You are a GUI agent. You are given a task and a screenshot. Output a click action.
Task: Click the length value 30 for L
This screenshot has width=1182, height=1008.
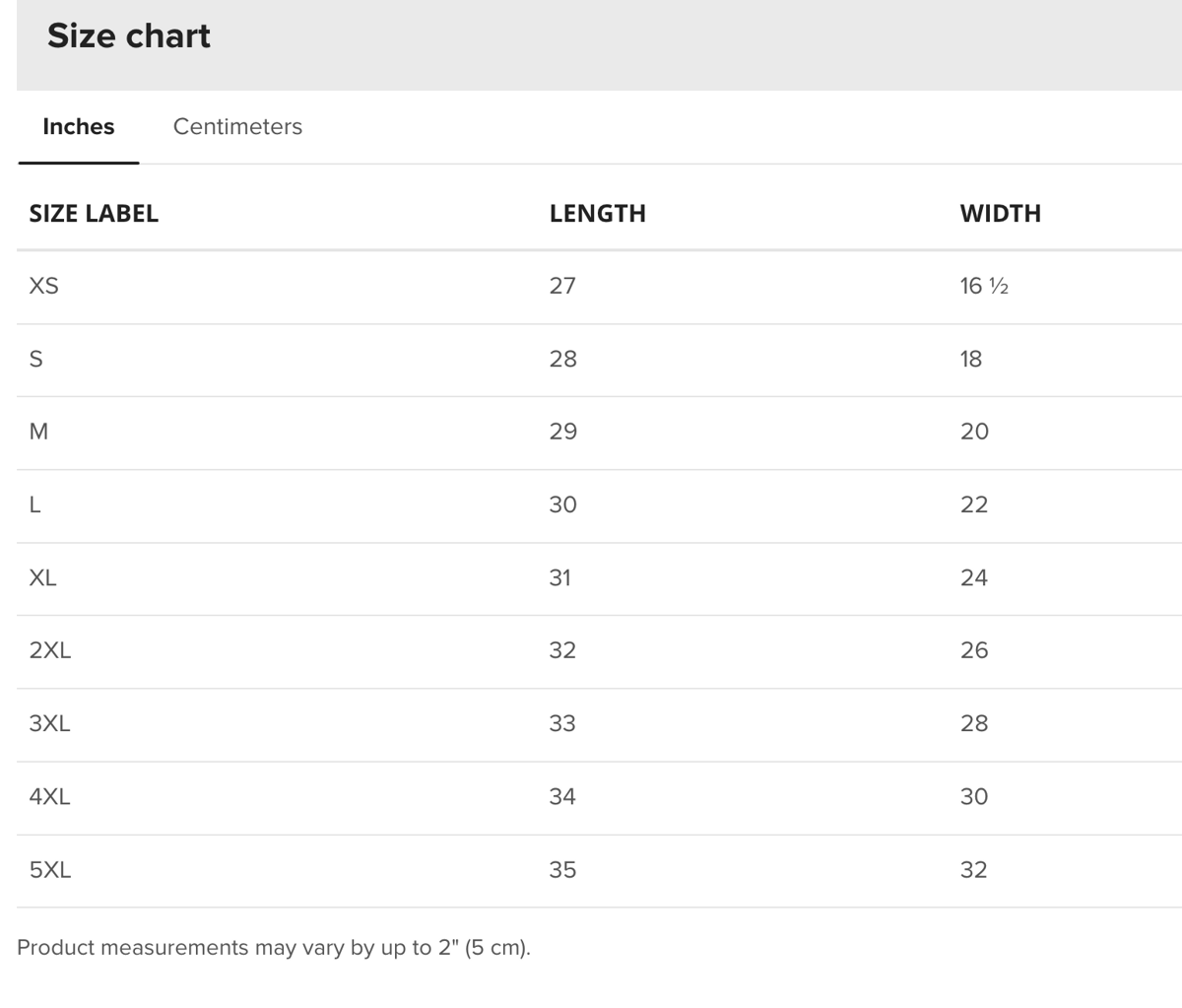(x=563, y=504)
